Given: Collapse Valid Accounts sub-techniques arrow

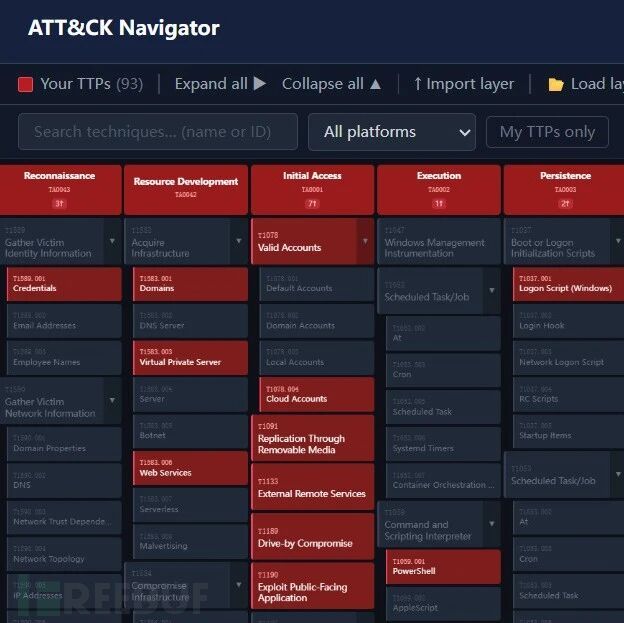Looking at the screenshot, I should (x=365, y=241).
